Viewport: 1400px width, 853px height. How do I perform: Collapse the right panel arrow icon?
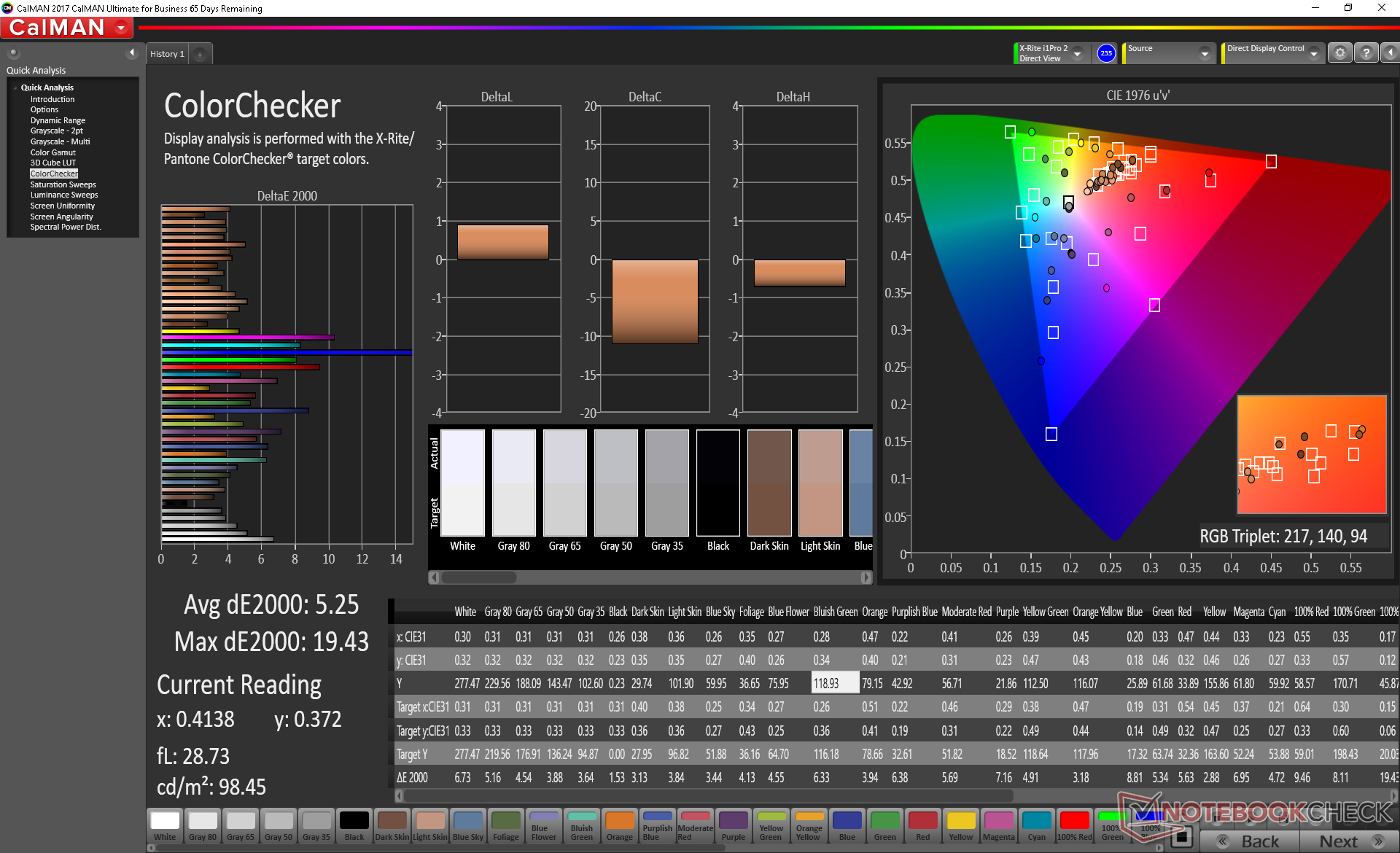click(1390, 53)
